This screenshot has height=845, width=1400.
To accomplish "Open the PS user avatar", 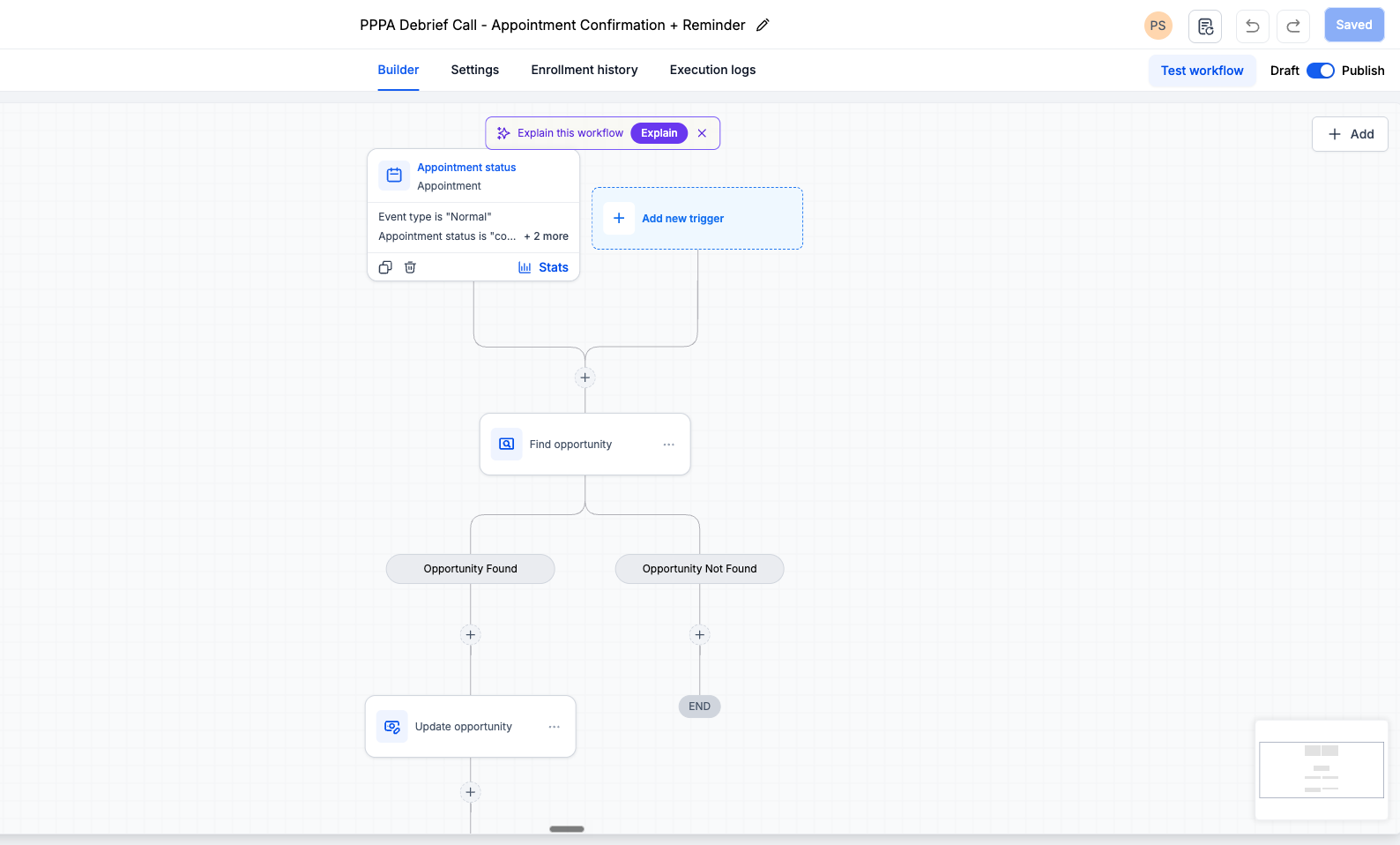I will click(x=1158, y=26).
